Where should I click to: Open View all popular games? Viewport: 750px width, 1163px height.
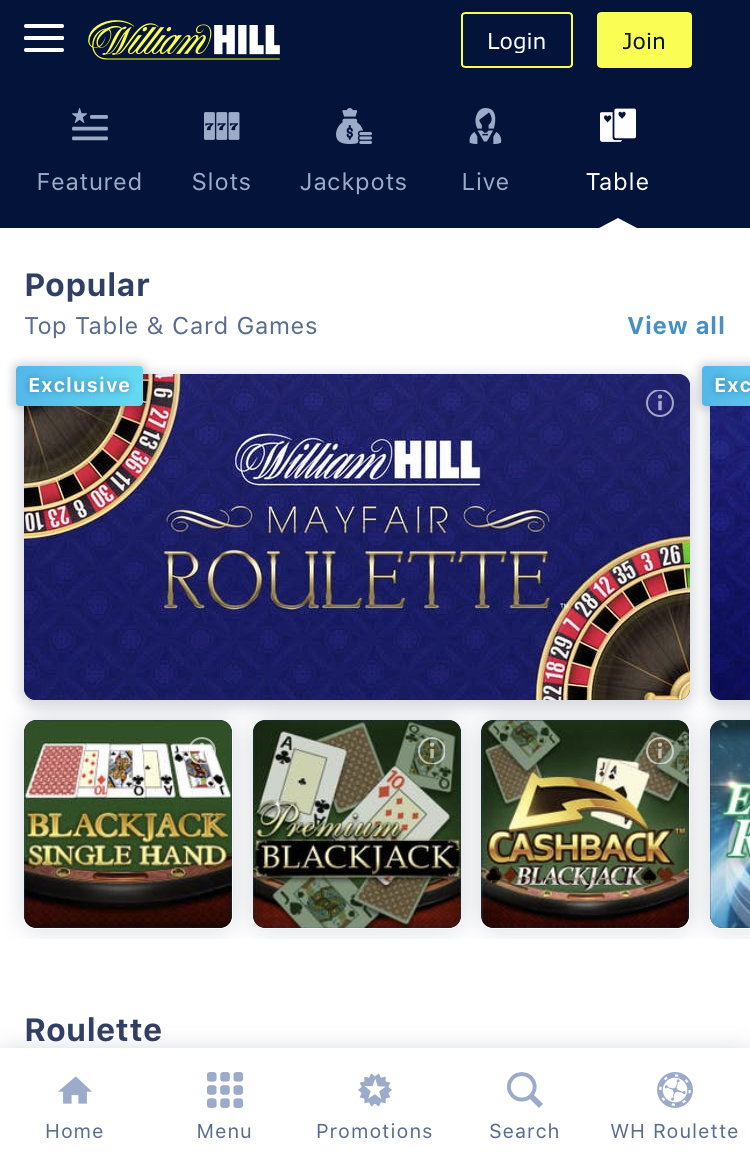[676, 326]
